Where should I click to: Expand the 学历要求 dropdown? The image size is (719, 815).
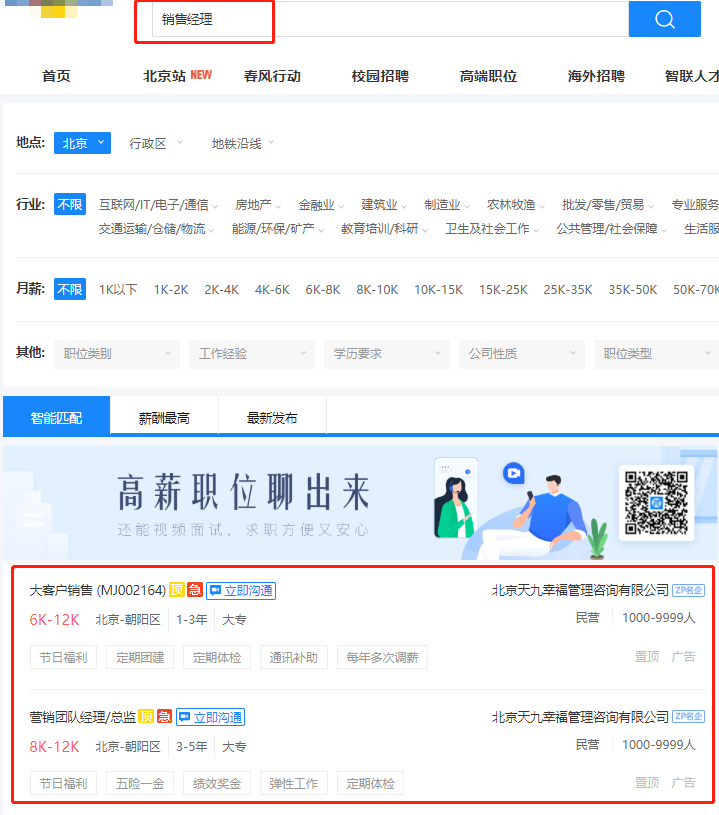point(385,353)
